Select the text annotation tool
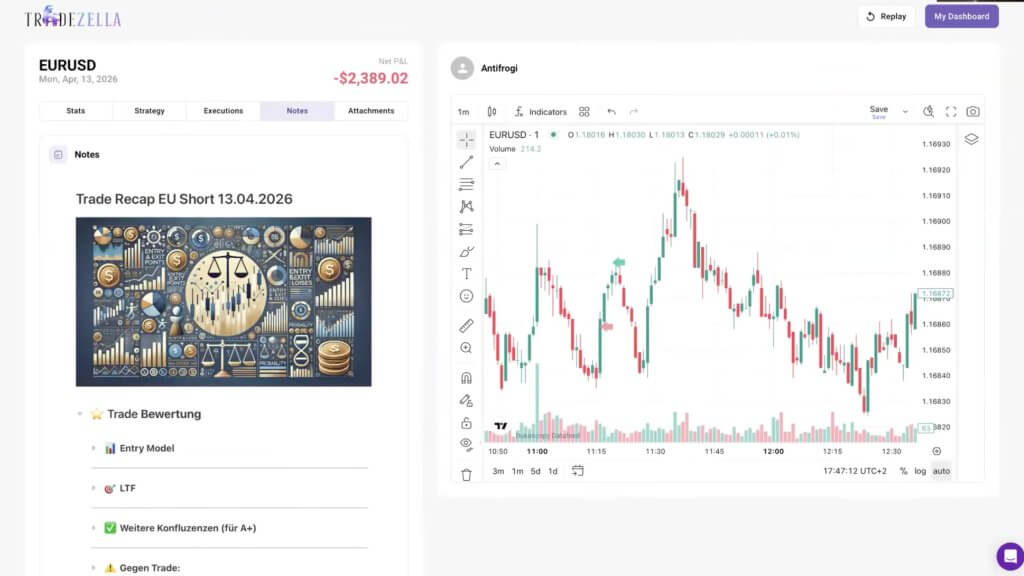Screen dimensions: 1024x576 (466, 273)
